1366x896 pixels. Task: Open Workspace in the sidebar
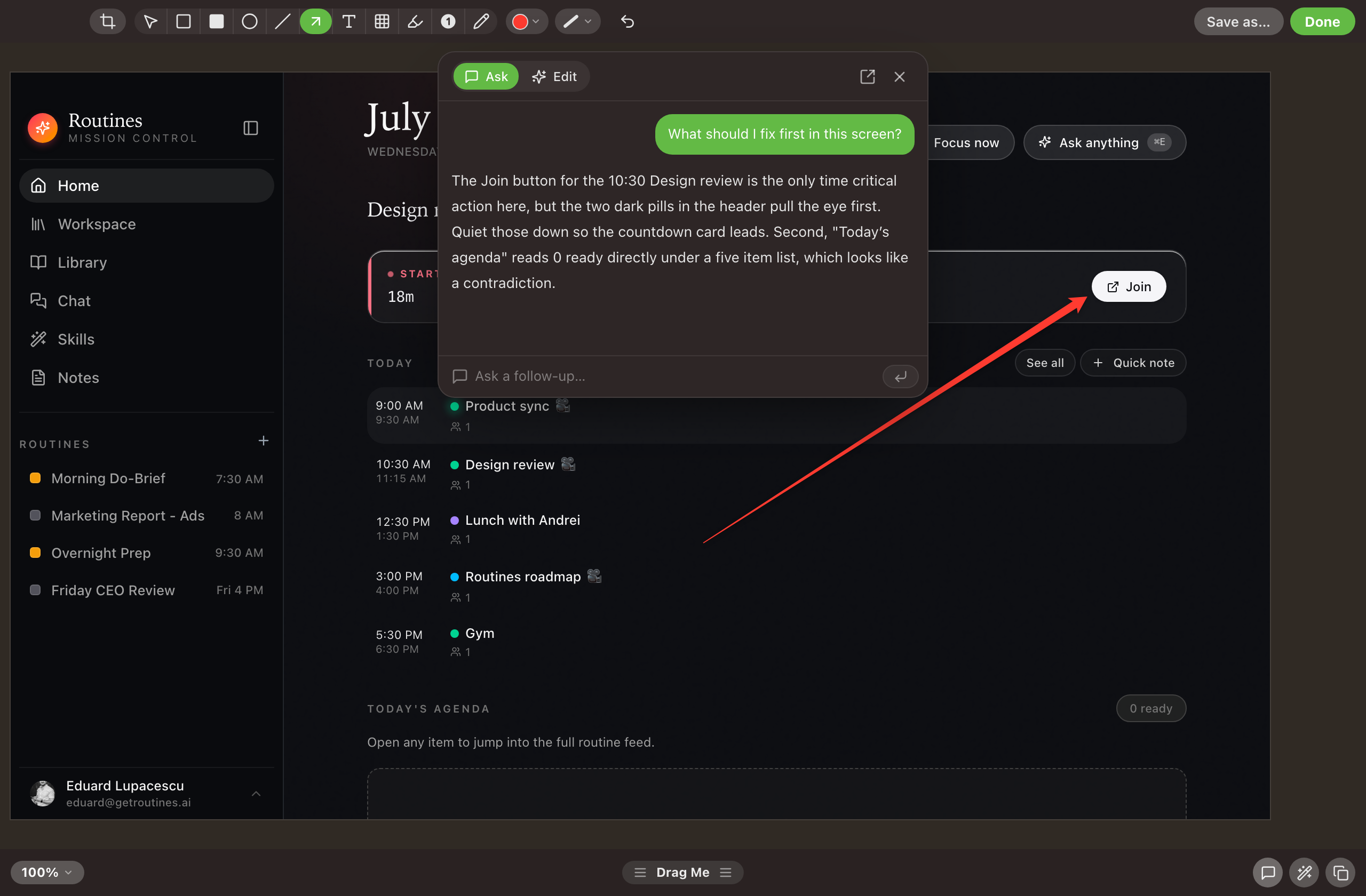pyautogui.click(x=146, y=223)
